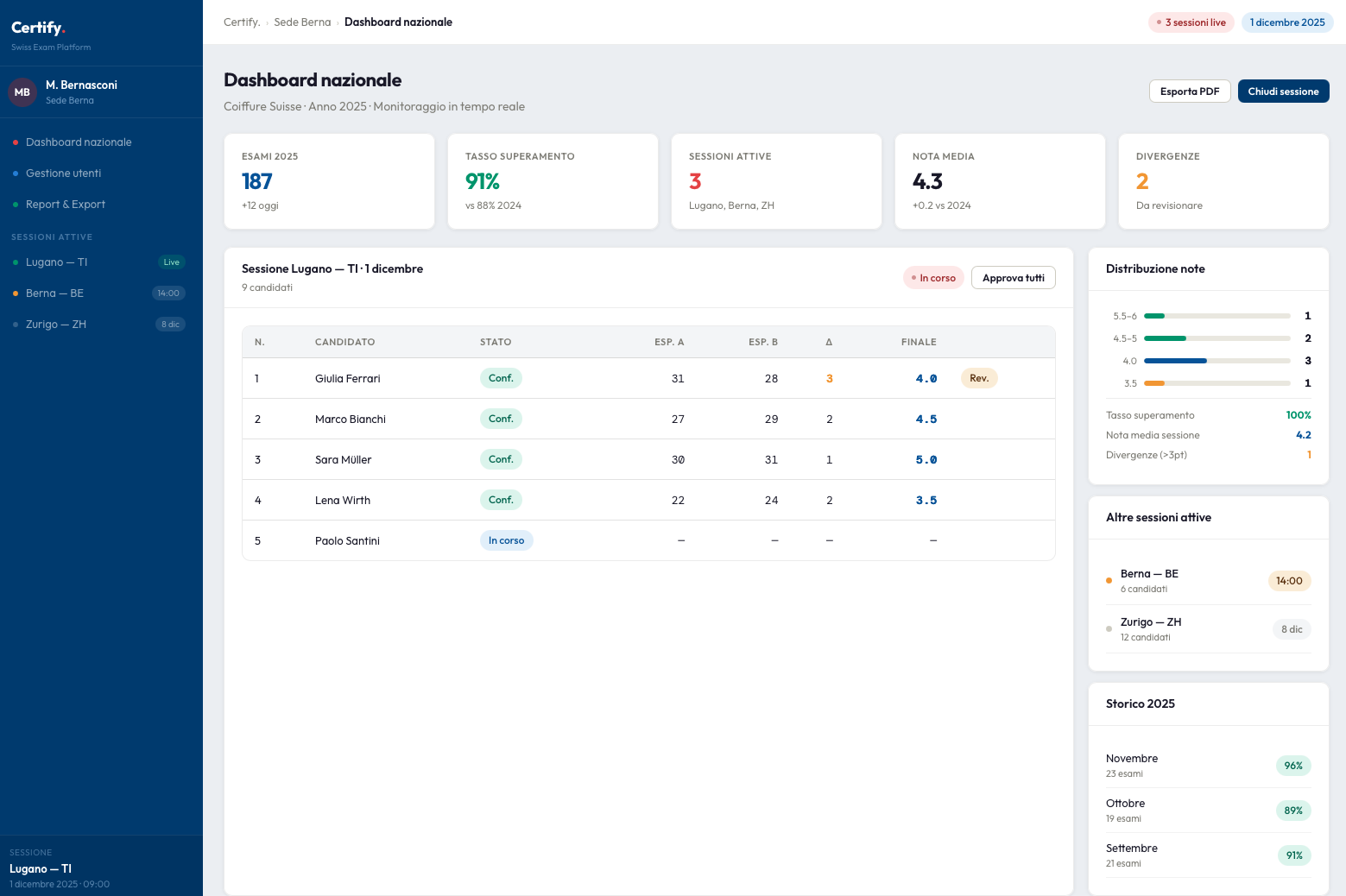Open Dashboard nazionale in the sidebar
Viewport: 1346px width, 896px height.
pos(79,142)
